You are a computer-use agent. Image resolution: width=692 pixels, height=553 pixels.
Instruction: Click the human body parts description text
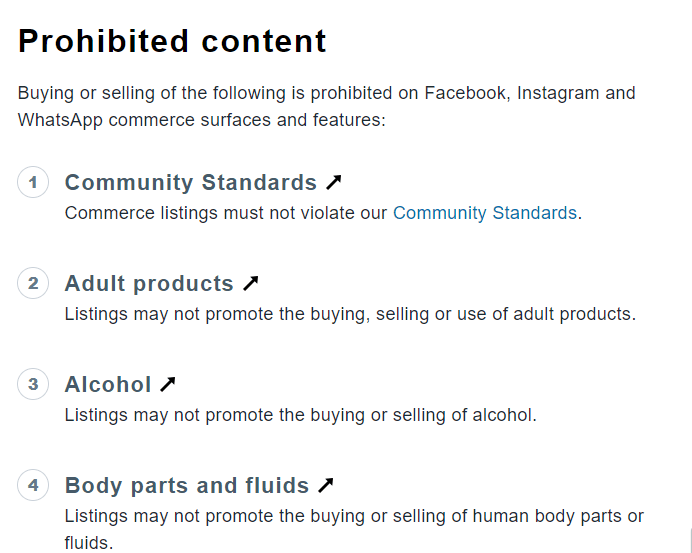(354, 529)
